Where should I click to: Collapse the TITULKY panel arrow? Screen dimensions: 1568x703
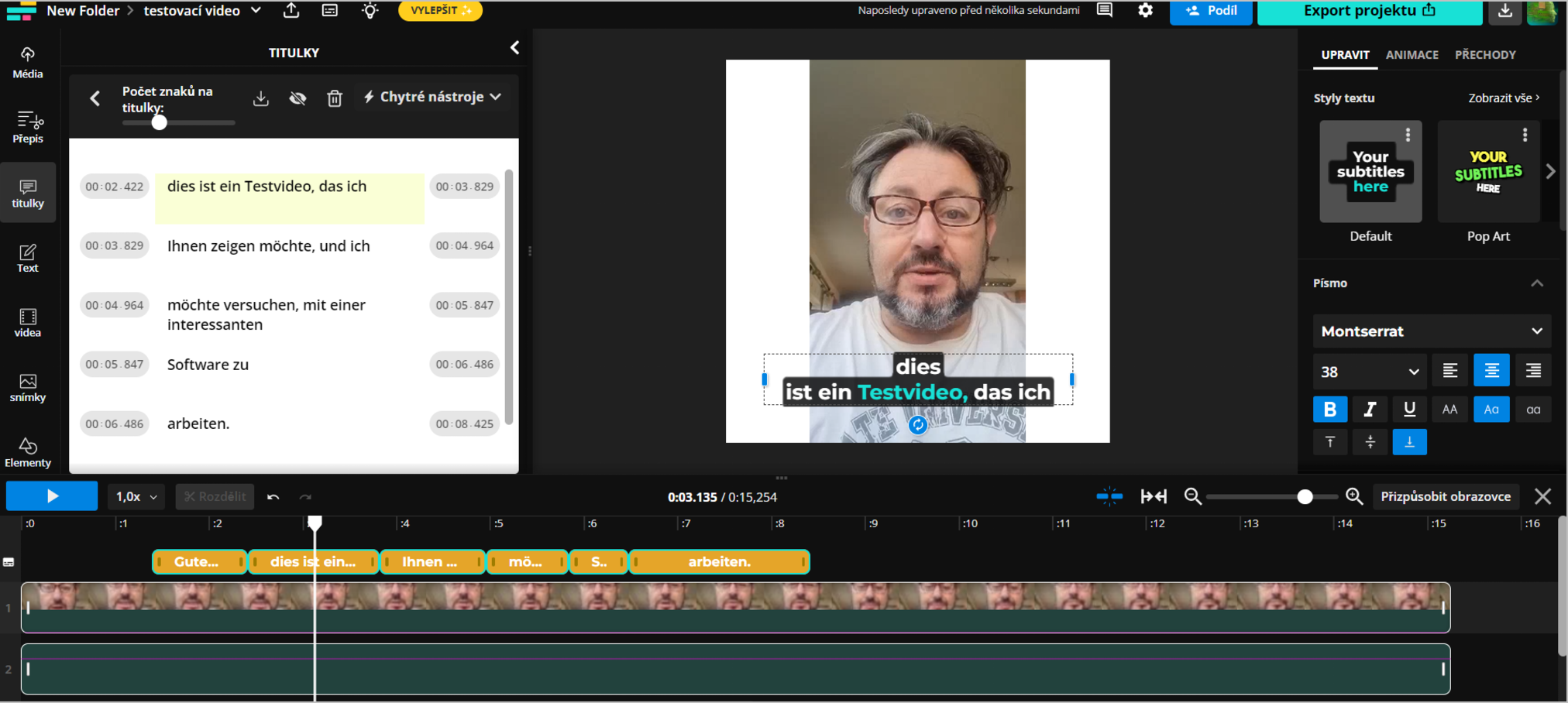(514, 48)
